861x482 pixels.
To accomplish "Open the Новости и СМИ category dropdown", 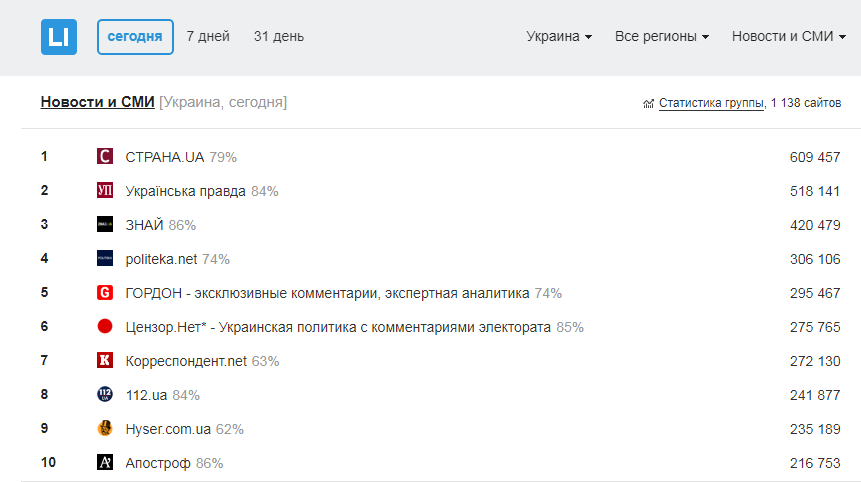I will (x=789, y=37).
